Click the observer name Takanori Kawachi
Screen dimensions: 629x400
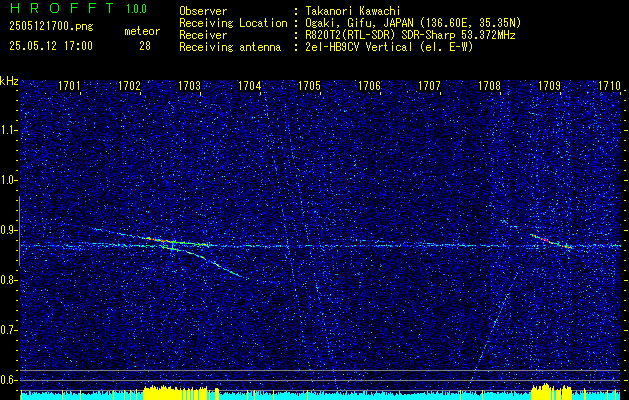[x=355, y=11]
